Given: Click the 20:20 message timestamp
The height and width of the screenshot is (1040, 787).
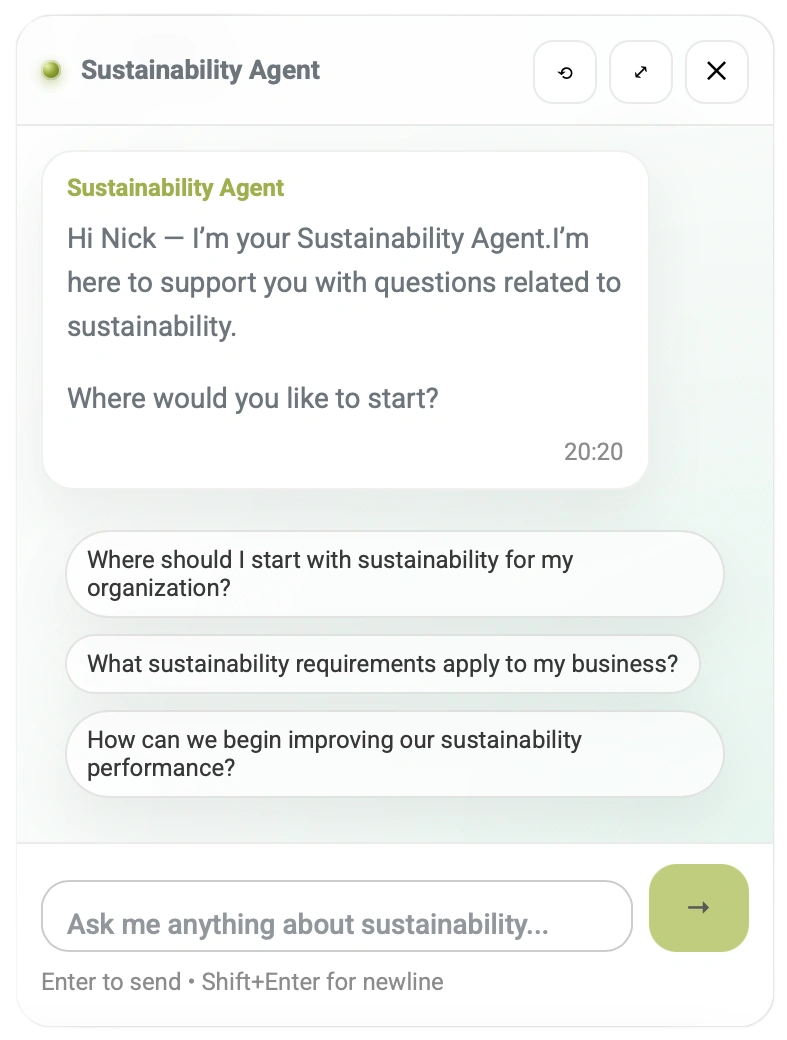Looking at the screenshot, I should coord(593,452).
